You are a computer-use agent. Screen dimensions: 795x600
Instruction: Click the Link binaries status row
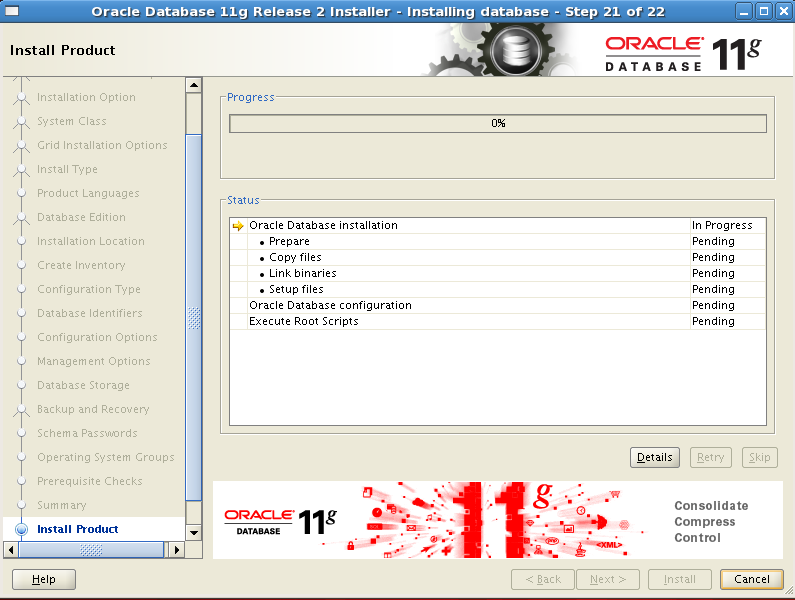pos(497,273)
